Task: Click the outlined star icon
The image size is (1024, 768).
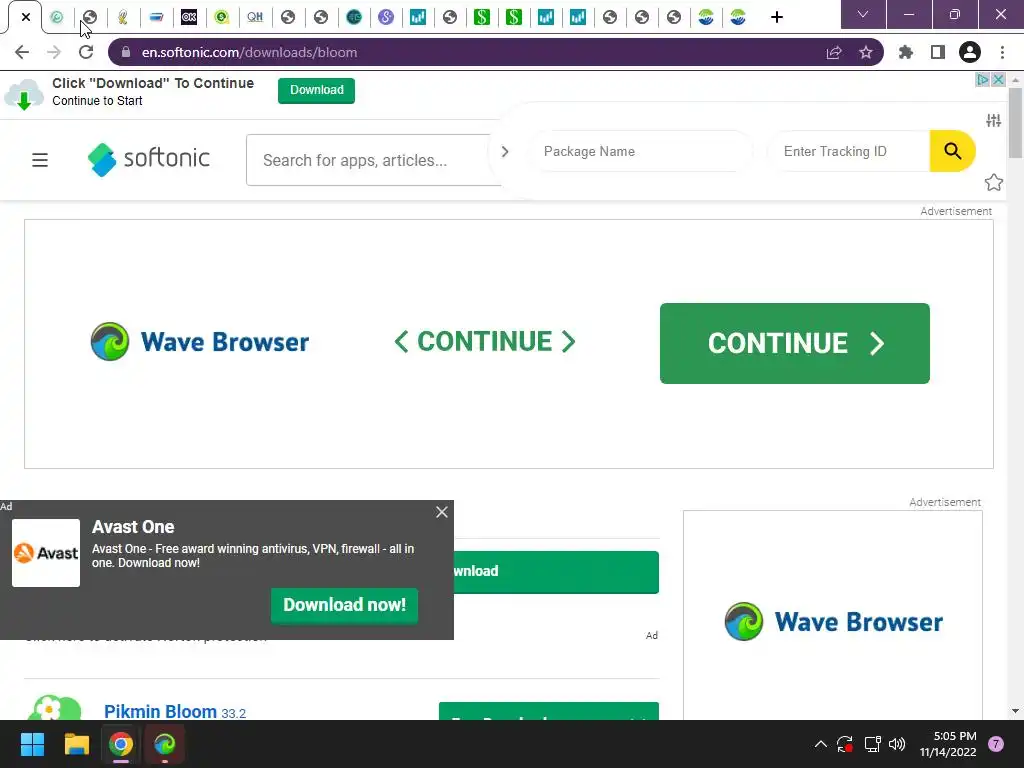Action: [993, 182]
